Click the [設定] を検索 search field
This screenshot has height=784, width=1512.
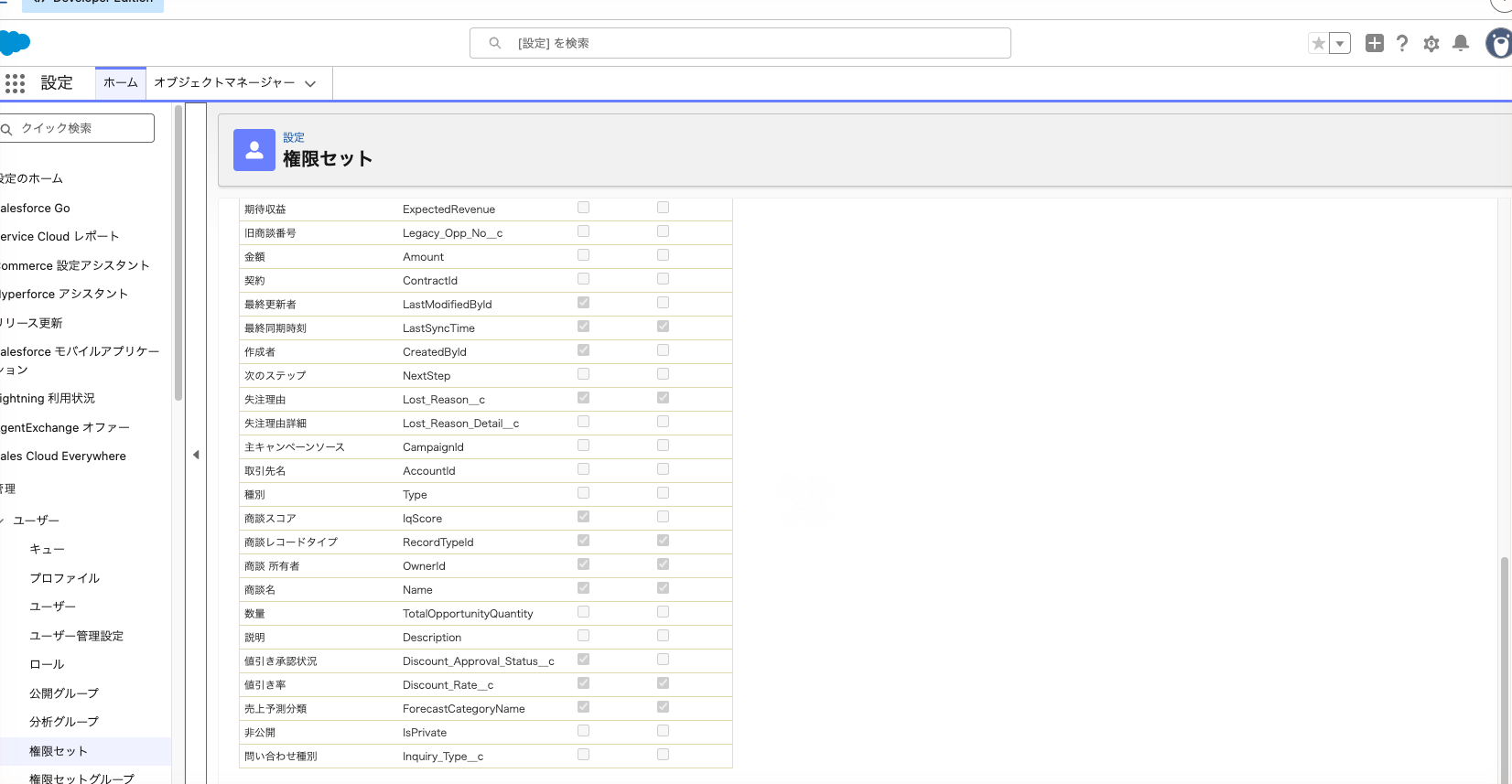click(x=740, y=43)
